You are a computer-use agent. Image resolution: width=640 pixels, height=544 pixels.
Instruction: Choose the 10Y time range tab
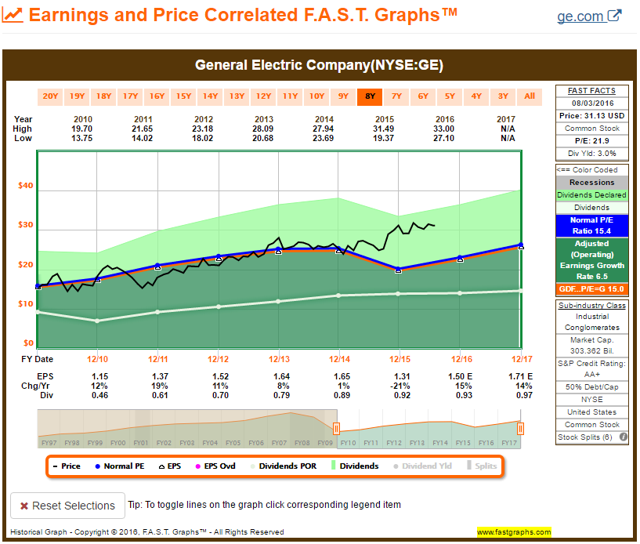pyautogui.click(x=317, y=97)
